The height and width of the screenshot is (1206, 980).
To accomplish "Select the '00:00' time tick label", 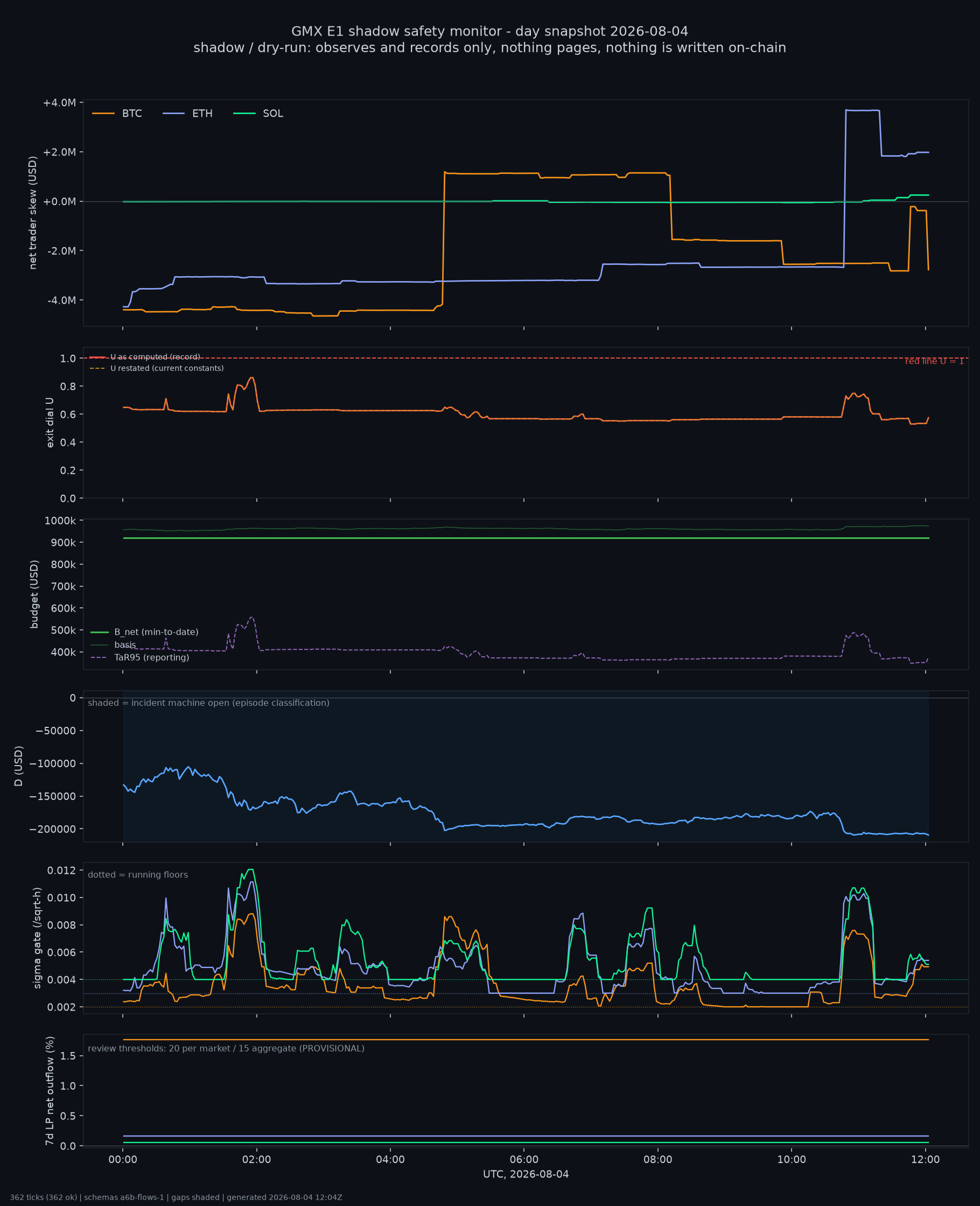I will [123, 1160].
